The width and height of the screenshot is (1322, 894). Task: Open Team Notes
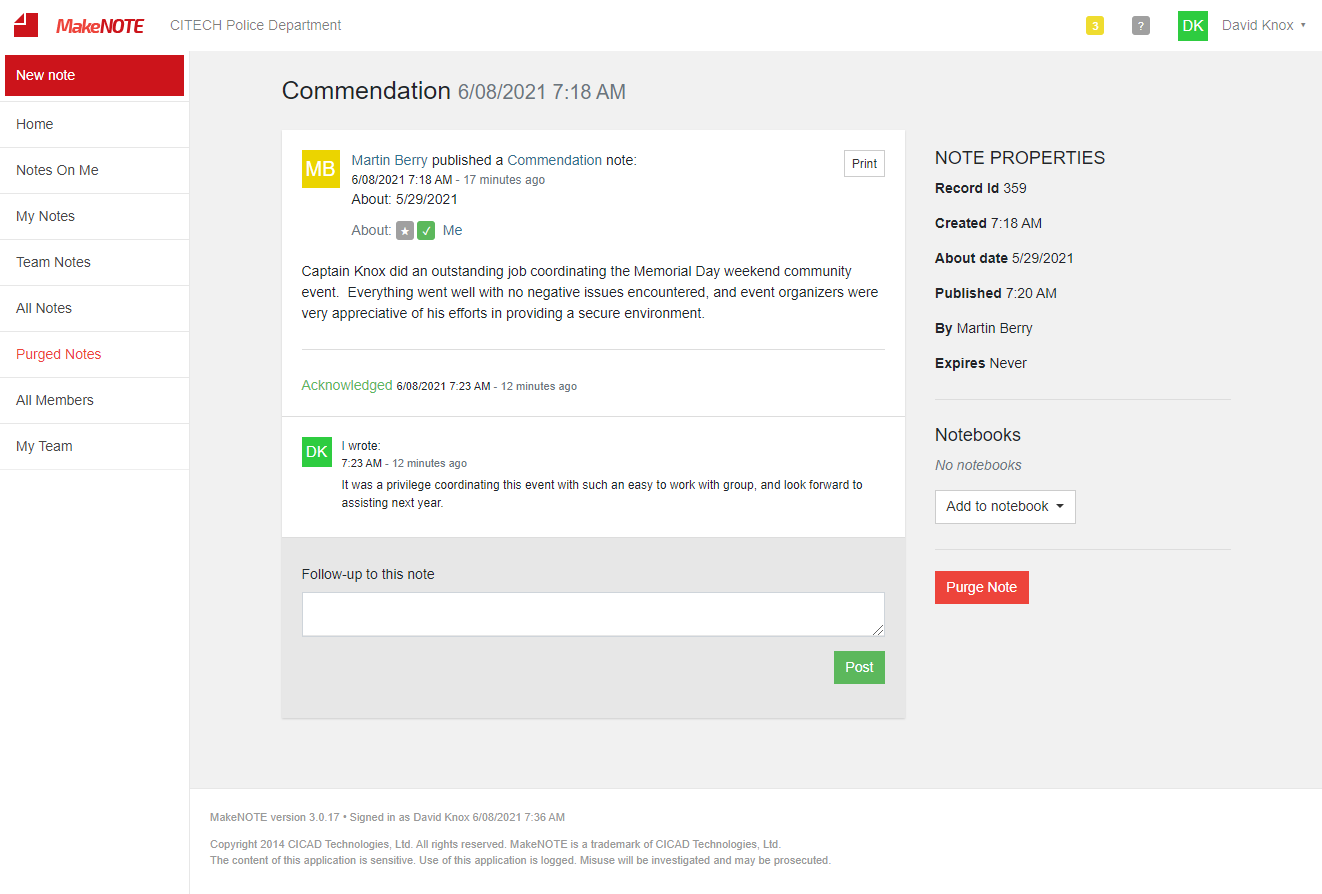(x=94, y=262)
